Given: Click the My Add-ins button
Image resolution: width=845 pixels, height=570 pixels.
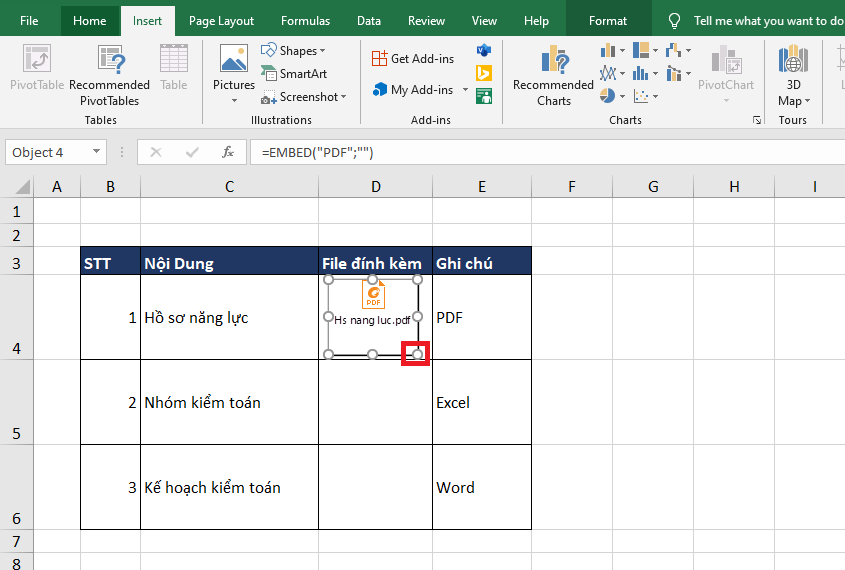Looking at the screenshot, I should point(413,89).
